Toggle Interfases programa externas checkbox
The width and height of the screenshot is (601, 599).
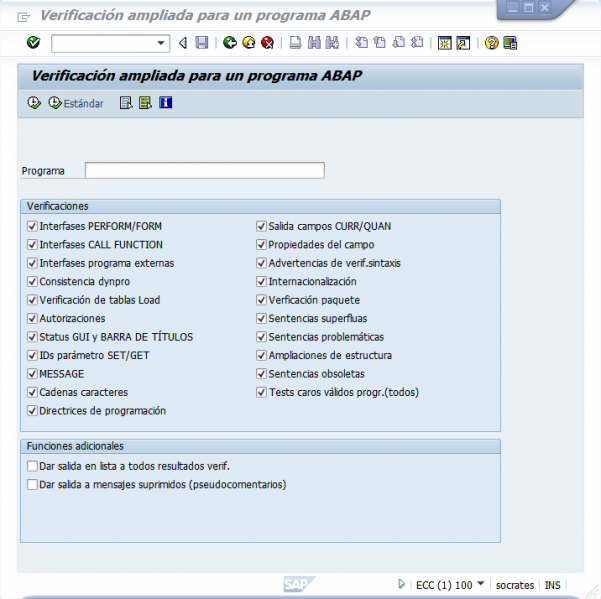(x=32, y=263)
